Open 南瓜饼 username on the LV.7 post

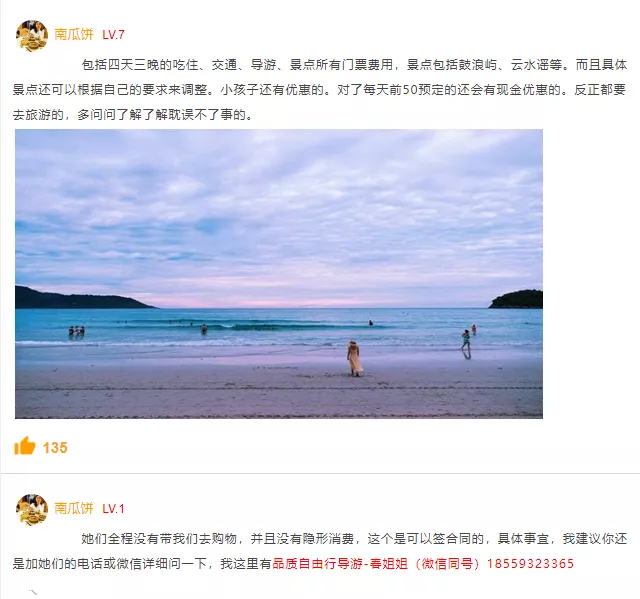(74, 34)
